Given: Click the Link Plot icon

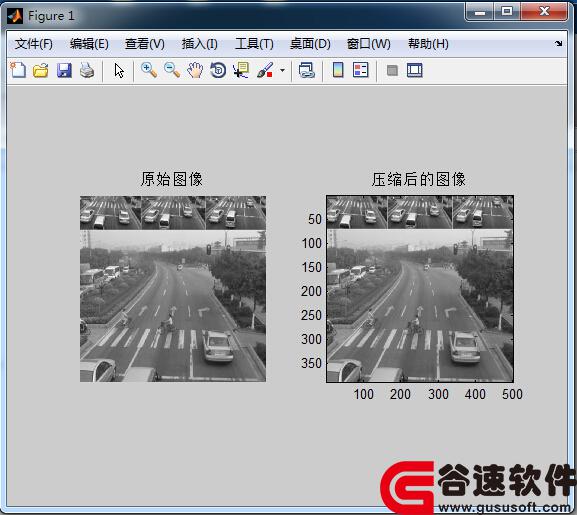Looking at the screenshot, I should tap(306, 70).
